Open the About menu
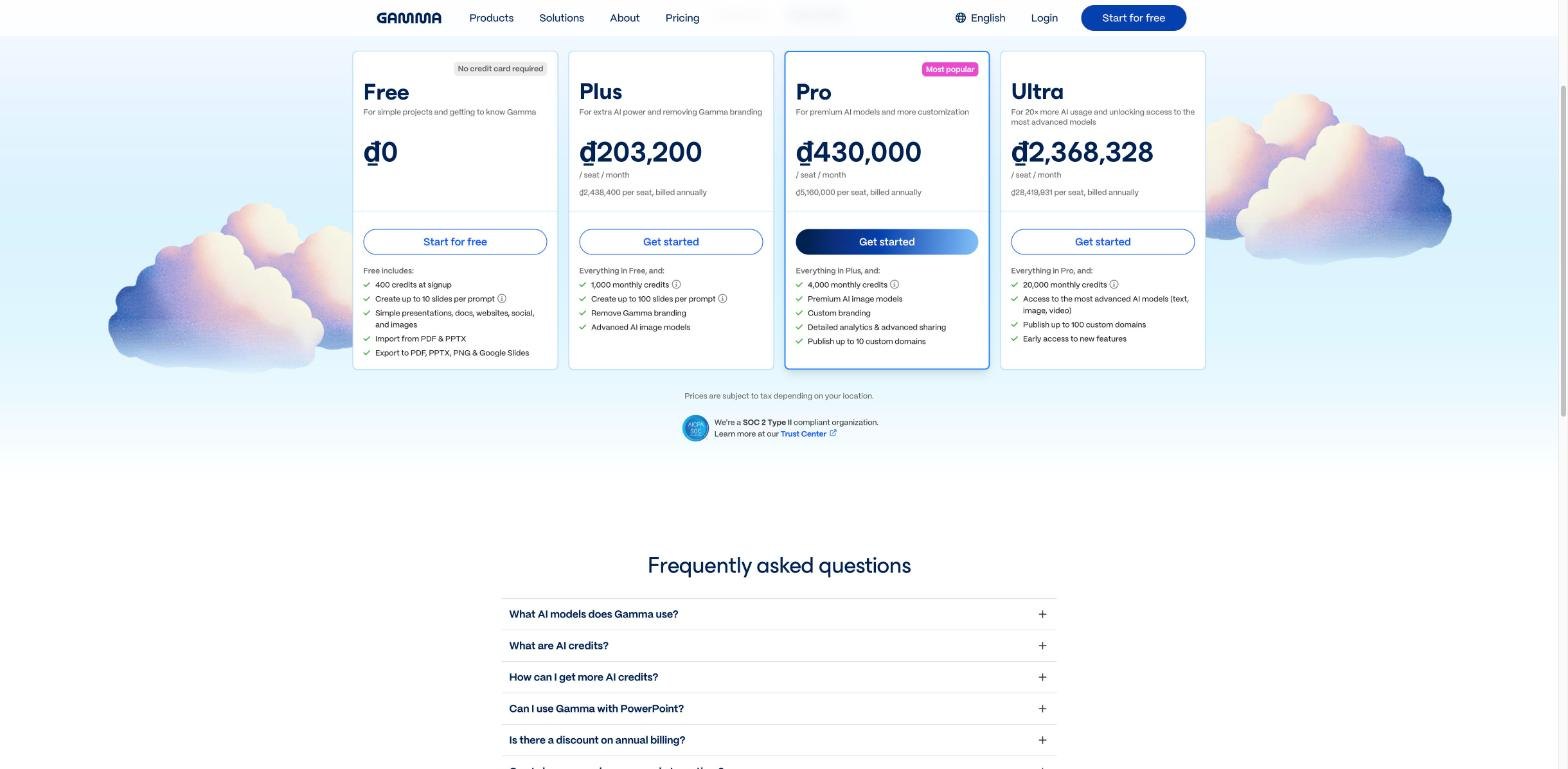The width and height of the screenshot is (1568, 769). point(624,18)
